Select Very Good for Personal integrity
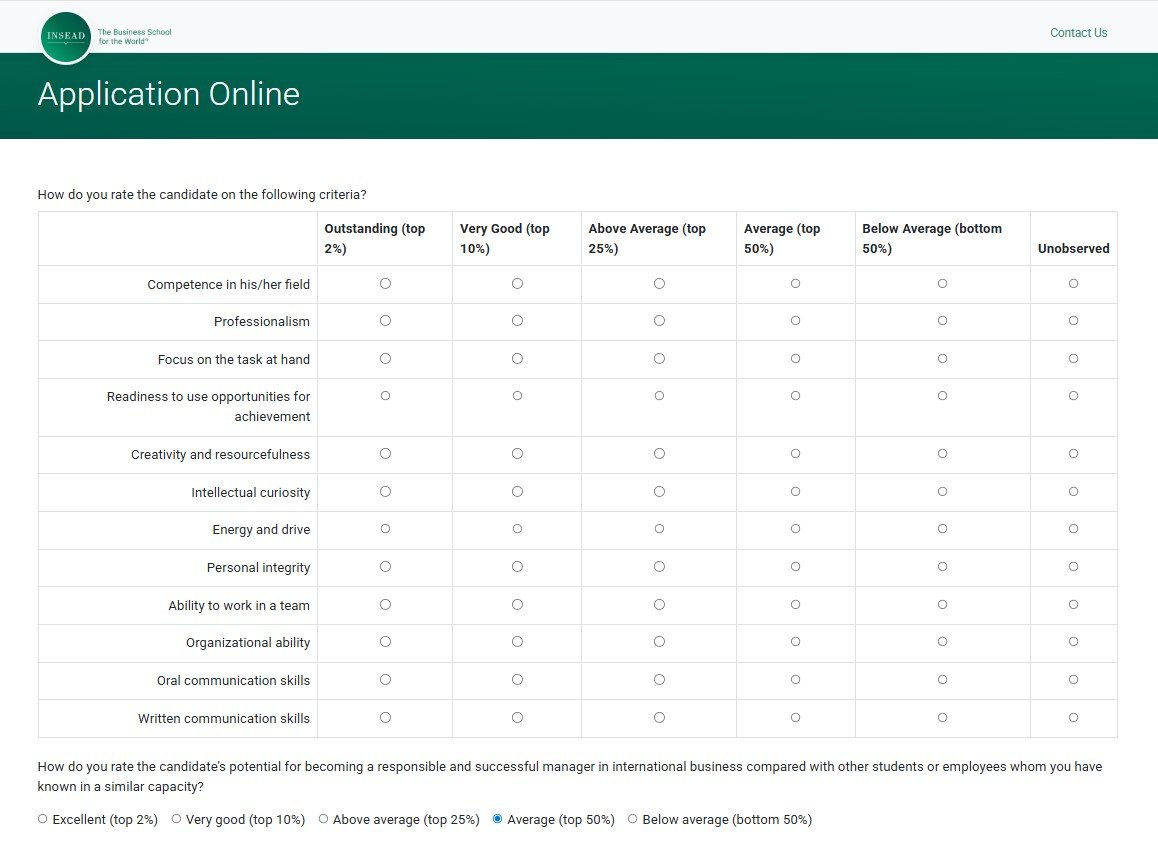This screenshot has height=856, width=1158. 517,566
